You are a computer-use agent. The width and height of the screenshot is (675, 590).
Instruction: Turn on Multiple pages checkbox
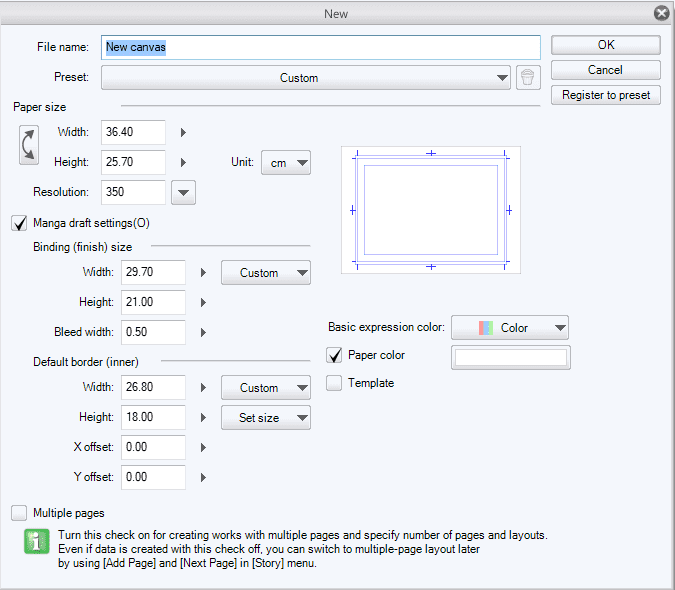[19, 513]
